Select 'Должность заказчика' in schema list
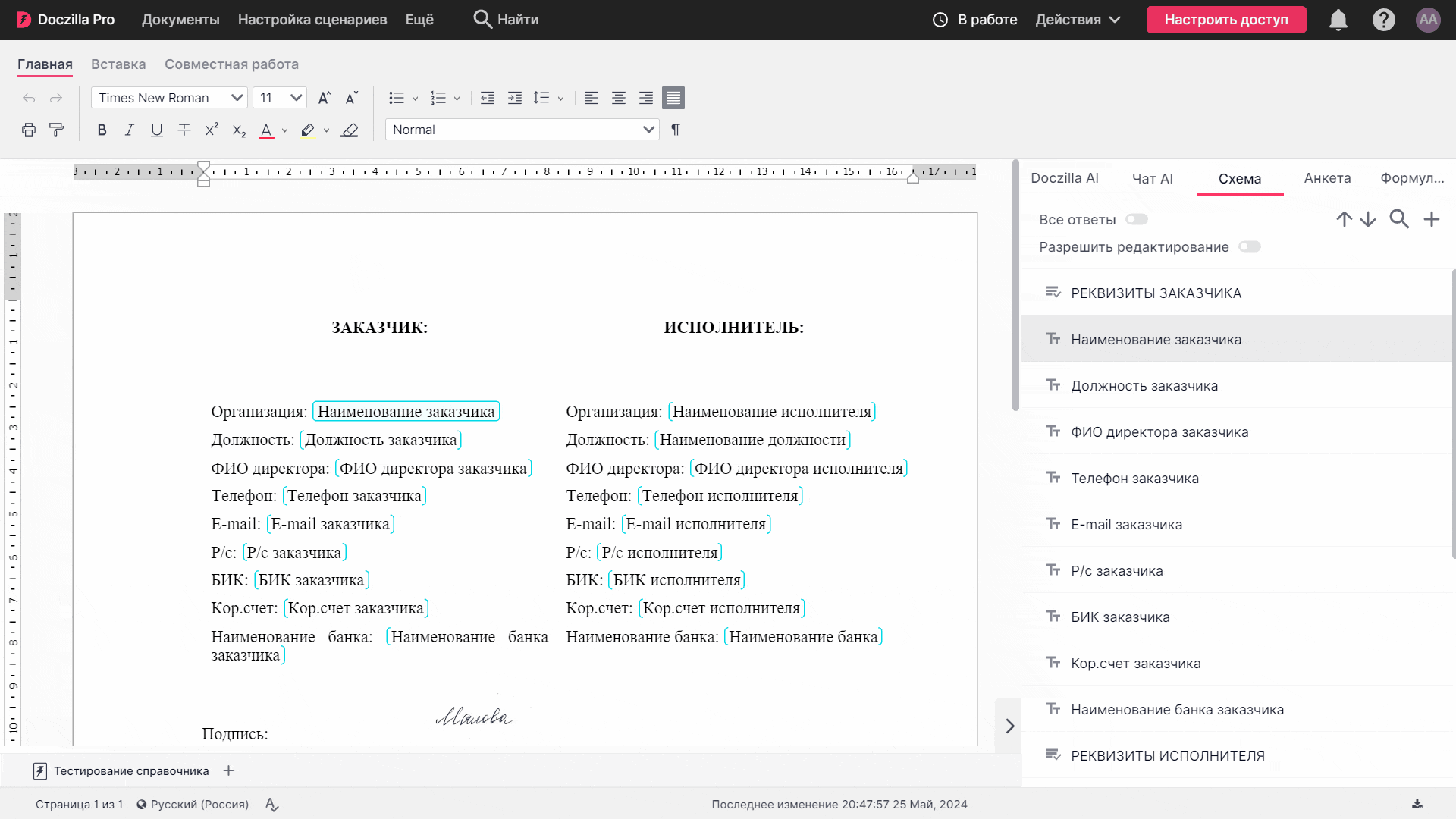This screenshot has width=1456, height=819. coord(1236,386)
